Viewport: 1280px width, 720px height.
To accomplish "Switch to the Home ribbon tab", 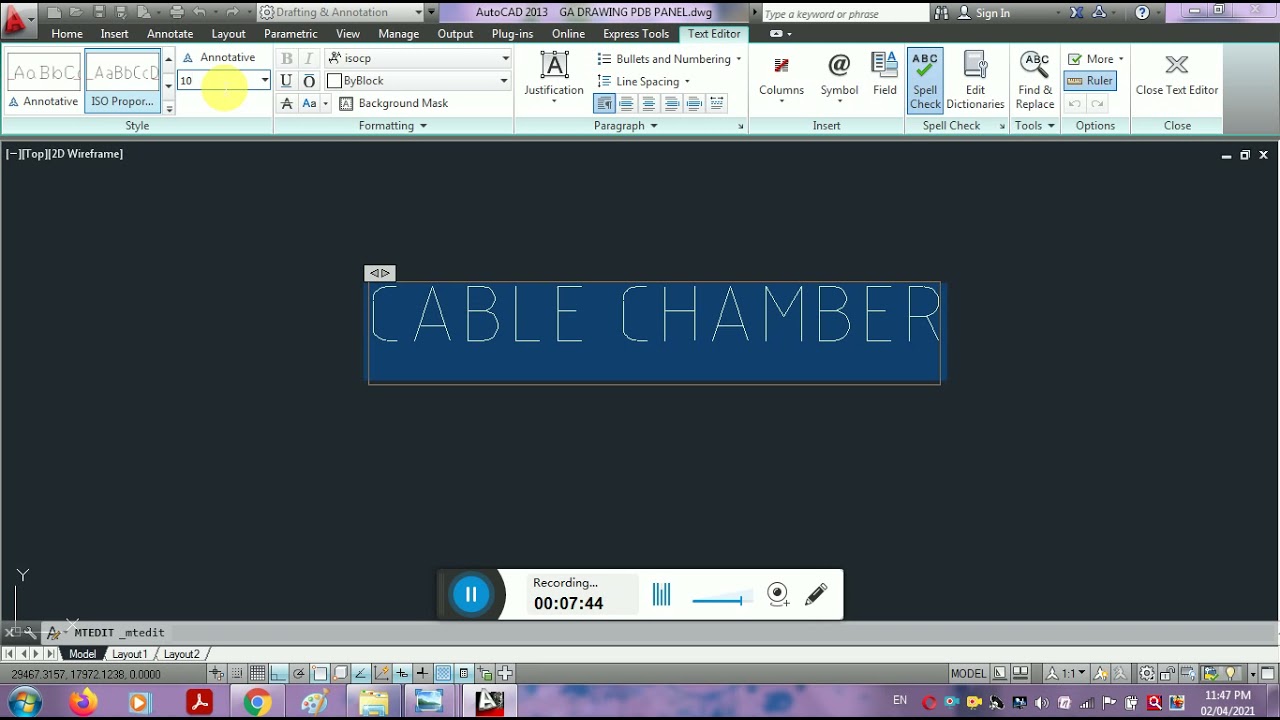I will [67, 34].
